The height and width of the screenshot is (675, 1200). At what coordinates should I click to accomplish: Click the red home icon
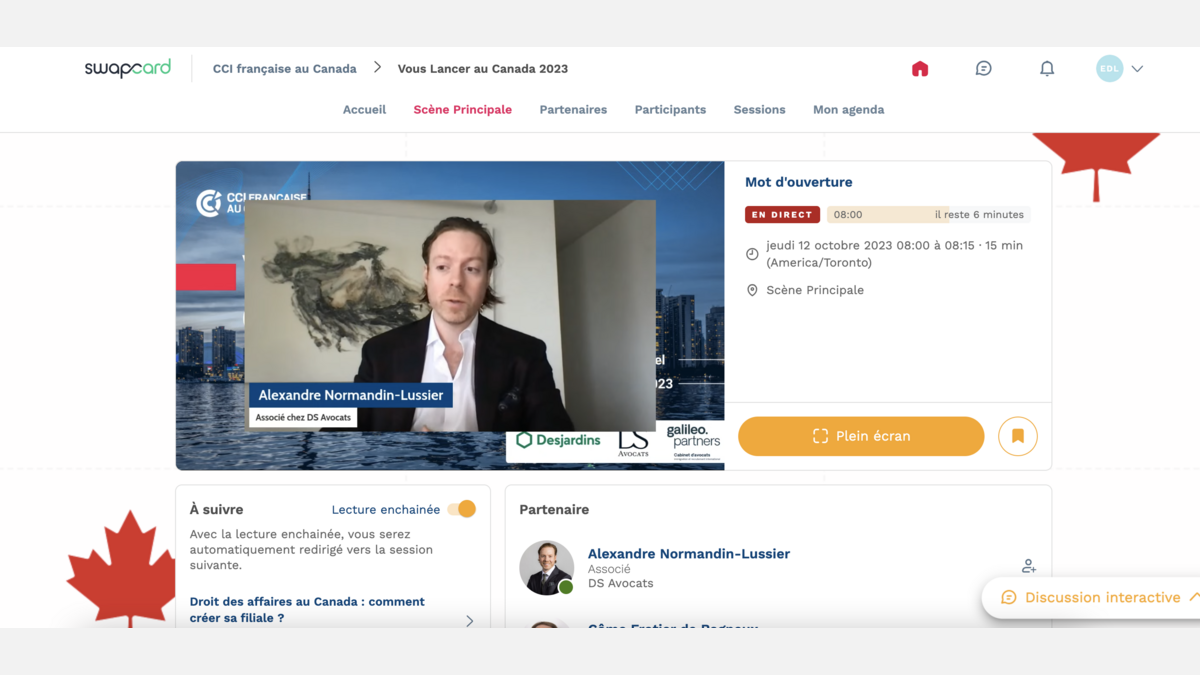pyautogui.click(x=920, y=69)
